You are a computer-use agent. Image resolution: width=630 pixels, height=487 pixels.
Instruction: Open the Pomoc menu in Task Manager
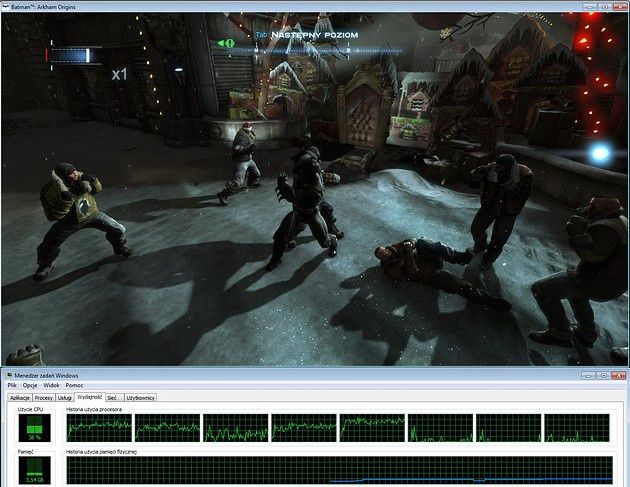click(x=74, y=385)
